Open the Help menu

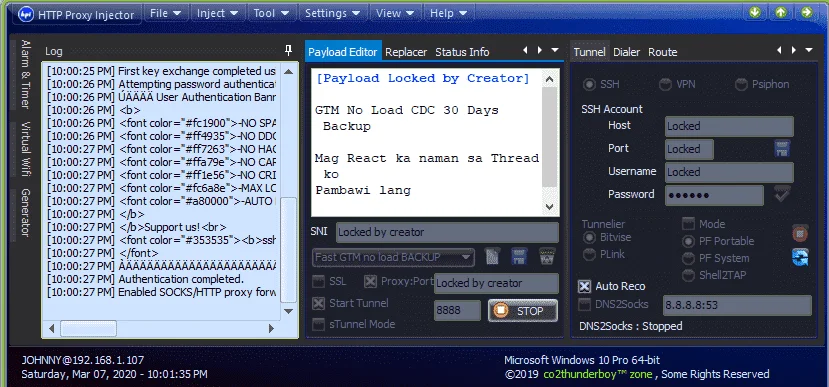coord(448,13)
